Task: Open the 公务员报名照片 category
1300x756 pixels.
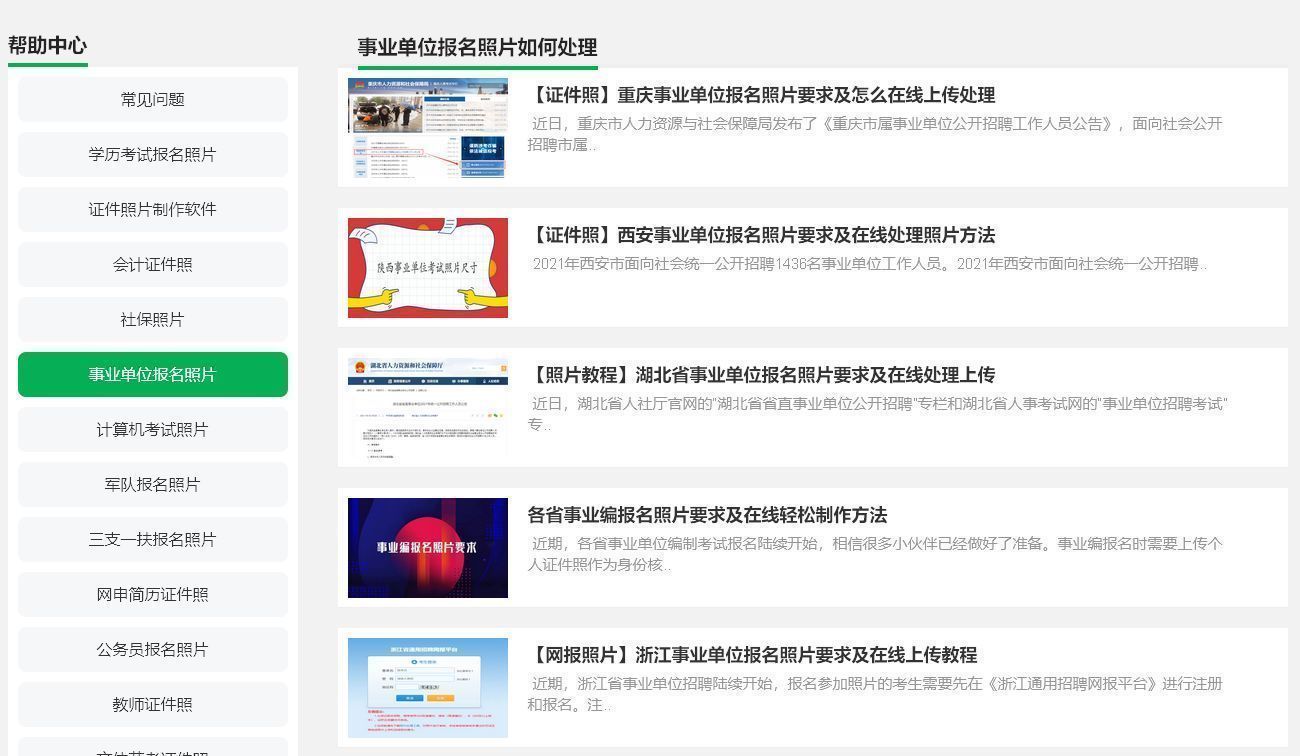Action: (x=152, y=649)
